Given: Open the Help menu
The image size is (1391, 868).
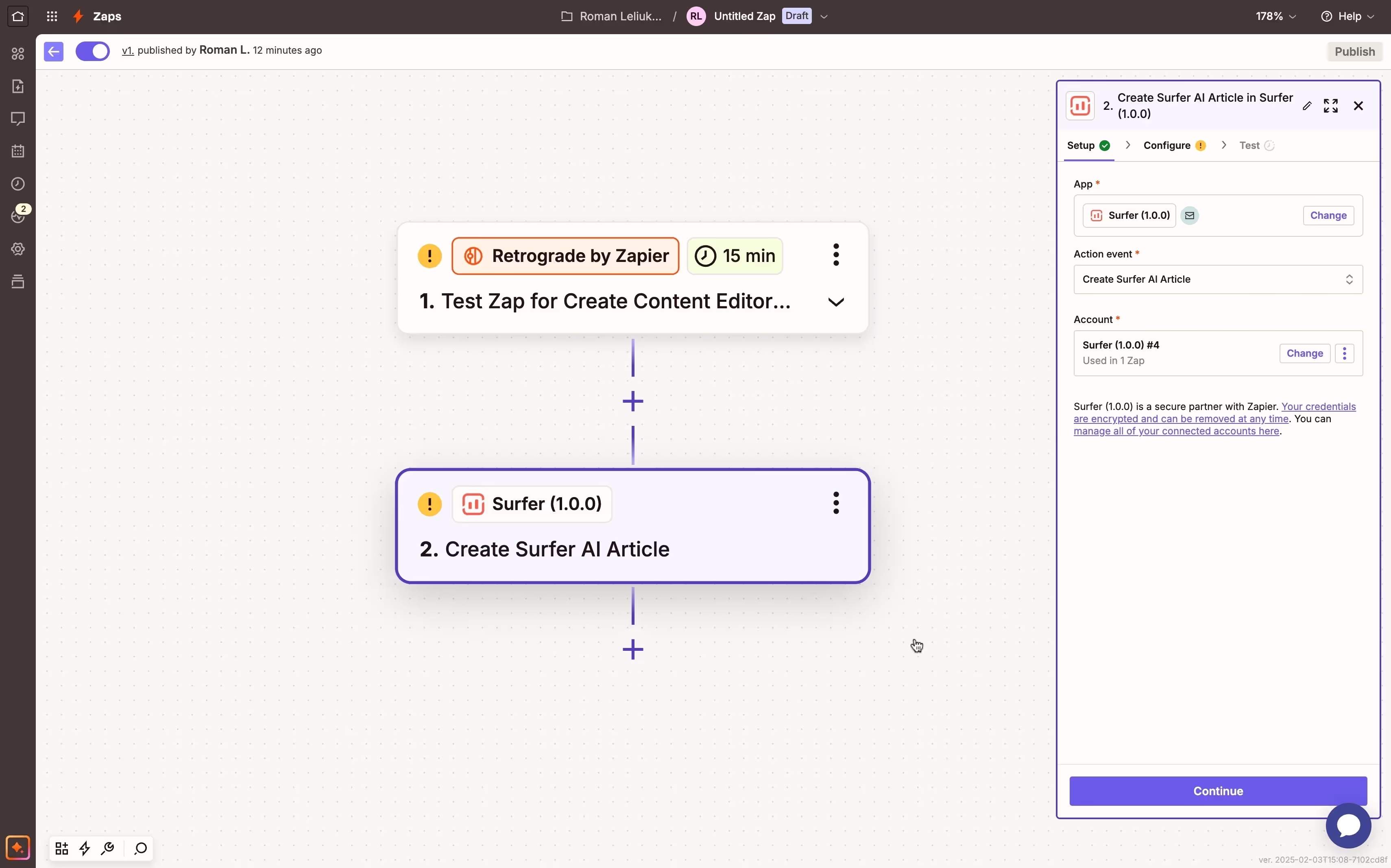Looking at the screenshot, I should pos(1347,16).
